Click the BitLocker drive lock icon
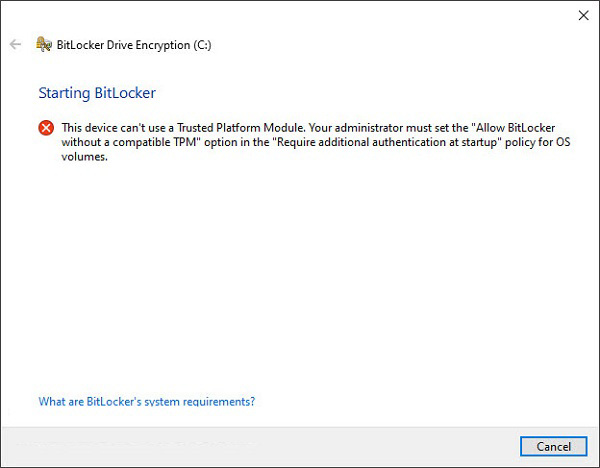The image size is (600, 468). pyautogui.click(x=42, y=44)
